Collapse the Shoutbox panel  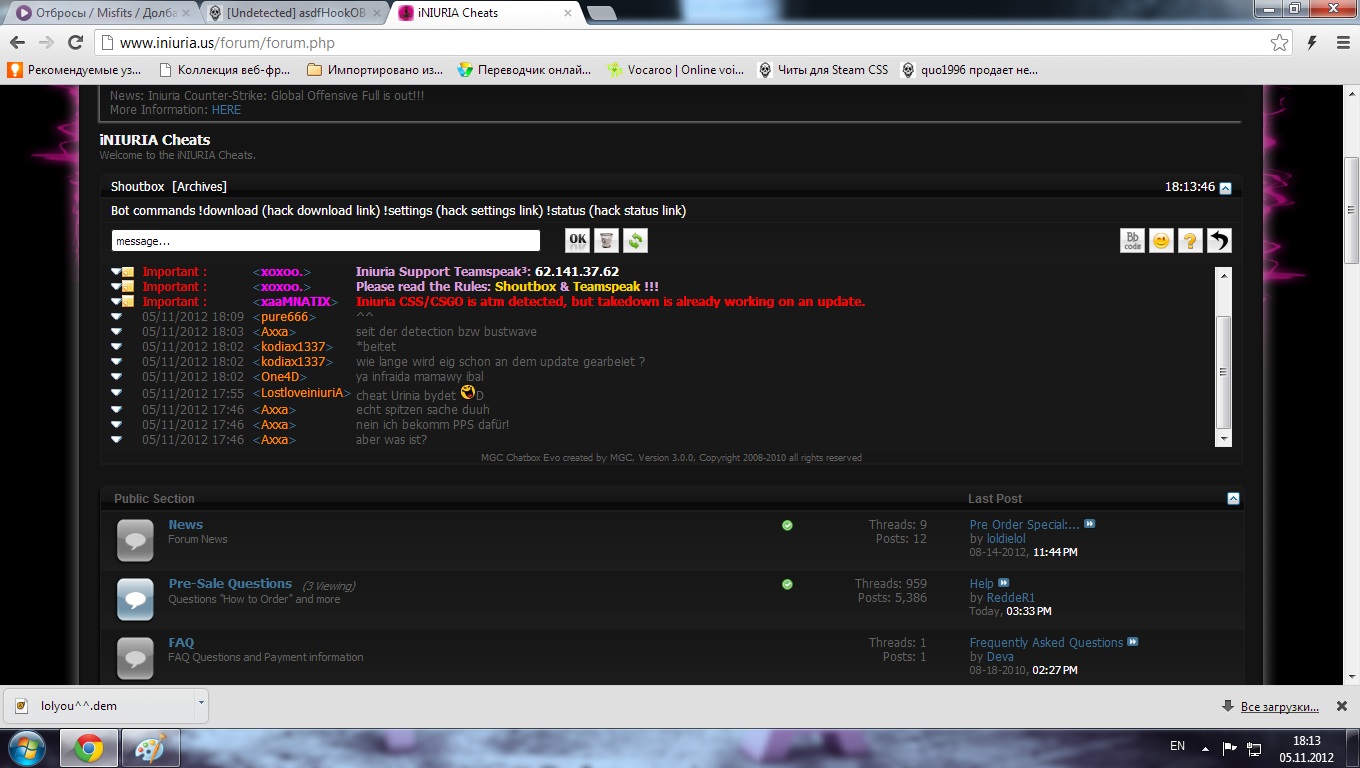point(1226,188)
